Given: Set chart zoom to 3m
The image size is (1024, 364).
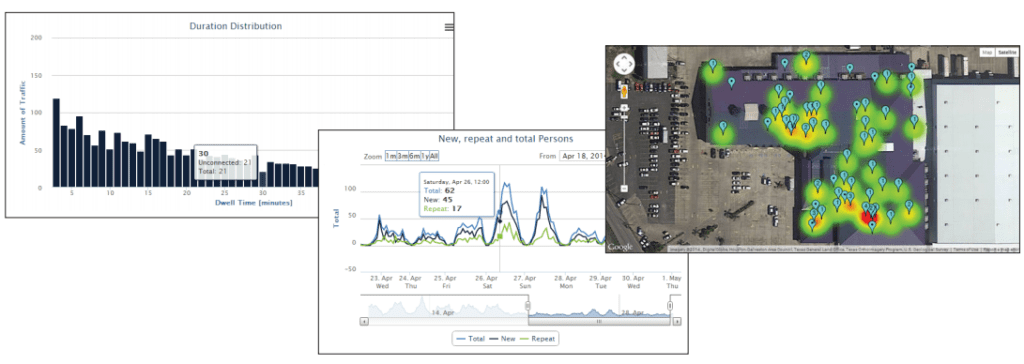Looking at the screenshot, I should point(402,156).
